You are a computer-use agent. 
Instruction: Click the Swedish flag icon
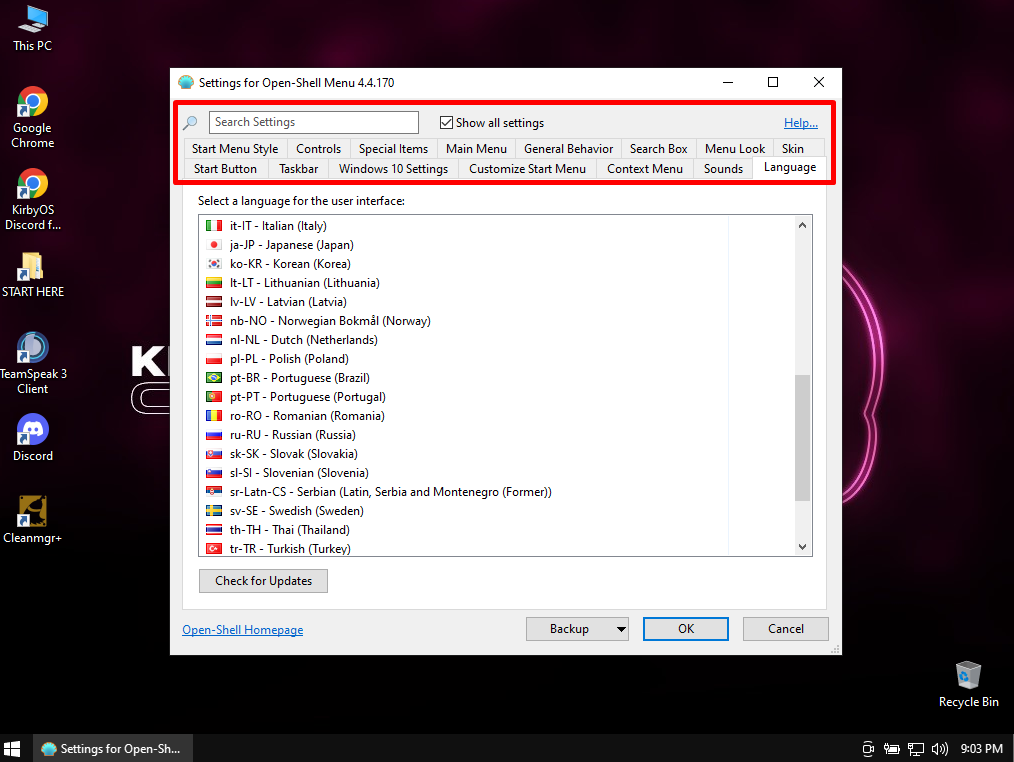214,511
